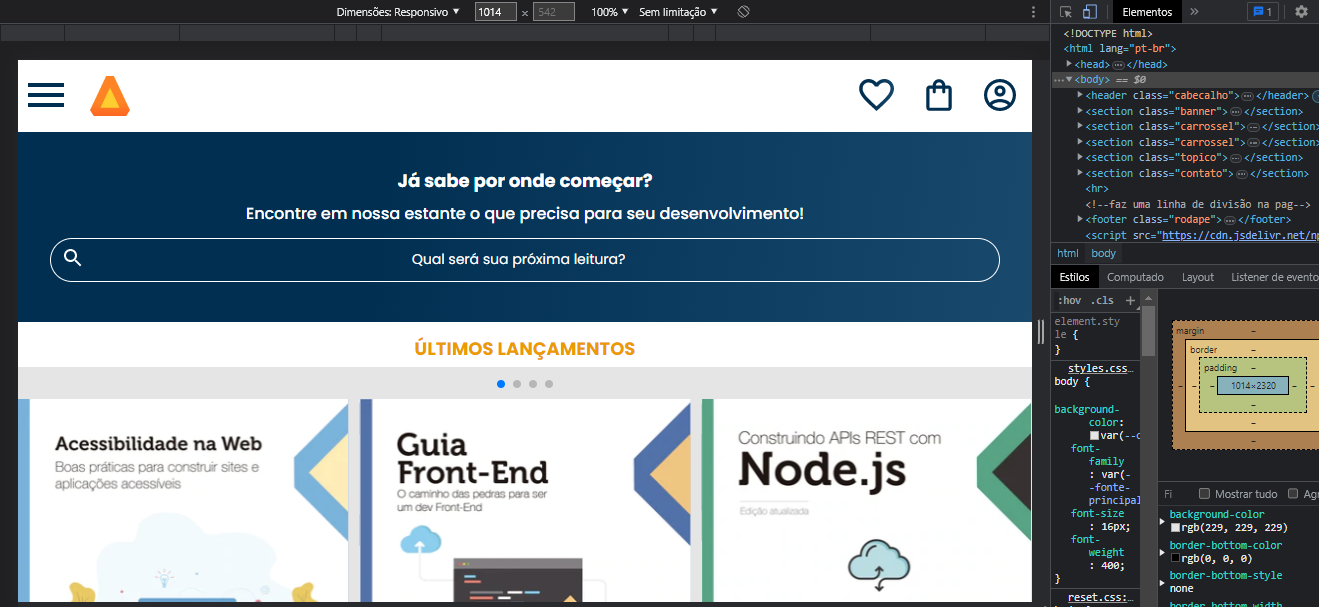1319x607 pixels.
Task: Expand computed border-bottom-color property
Action: pos(1162,552)
